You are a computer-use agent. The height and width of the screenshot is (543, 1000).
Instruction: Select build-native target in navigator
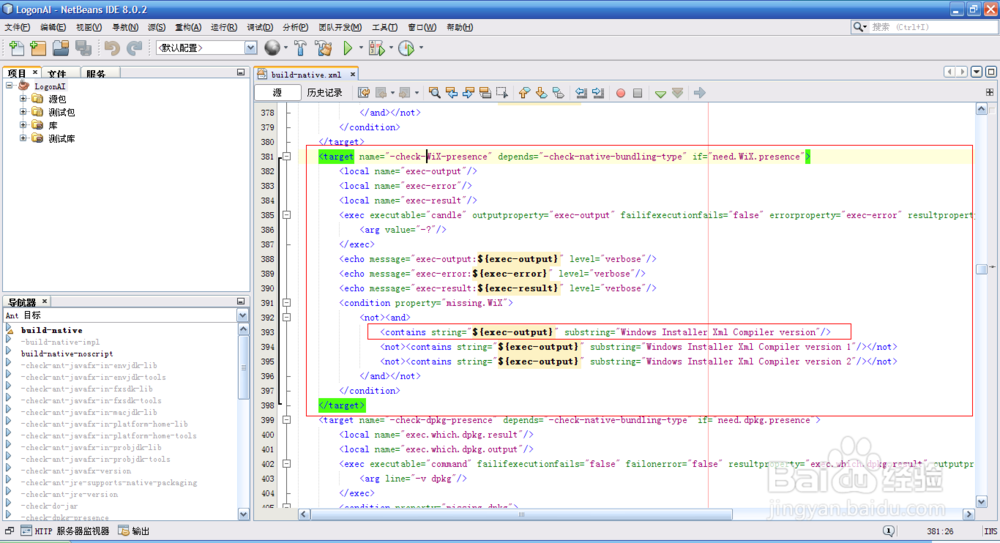click(x=52, y=330)
